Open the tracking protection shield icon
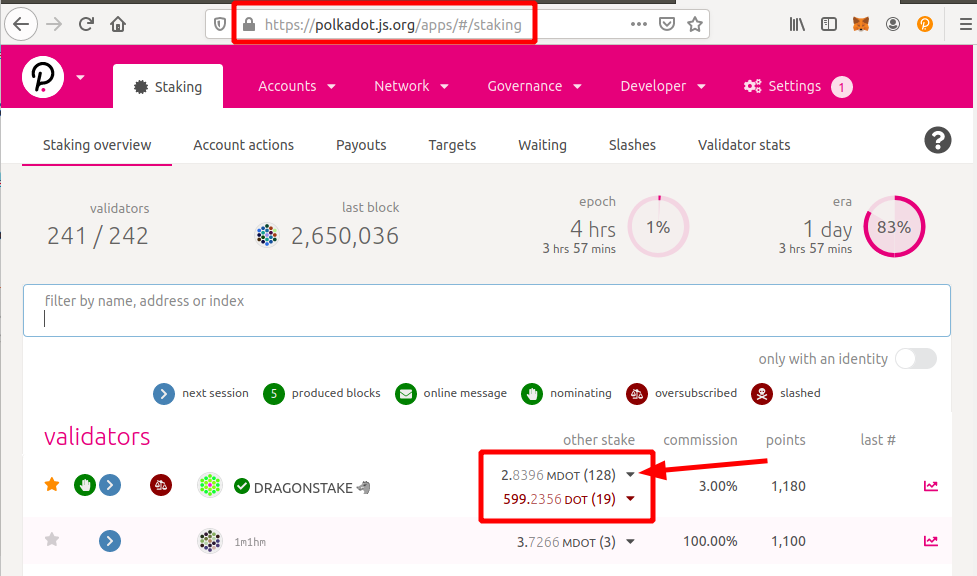The width and height of the screenshot is (977, 576). click(219, 24)
